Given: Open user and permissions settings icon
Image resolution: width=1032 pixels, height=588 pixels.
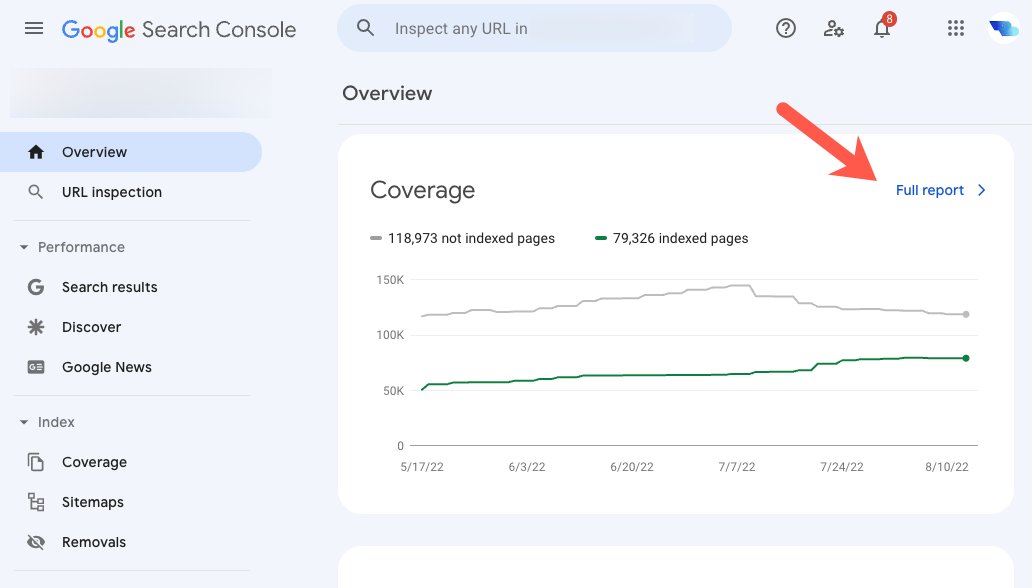Looking at the screenshot, I should [833, 28].
